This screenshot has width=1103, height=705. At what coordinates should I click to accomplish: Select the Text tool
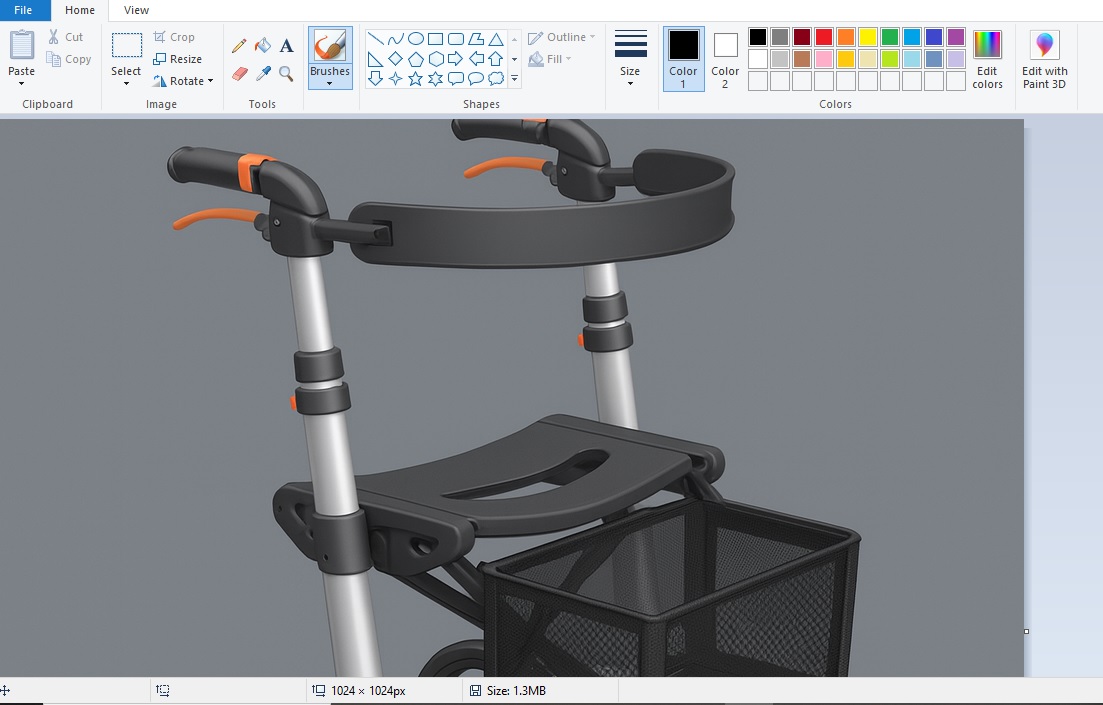[287, 46]
